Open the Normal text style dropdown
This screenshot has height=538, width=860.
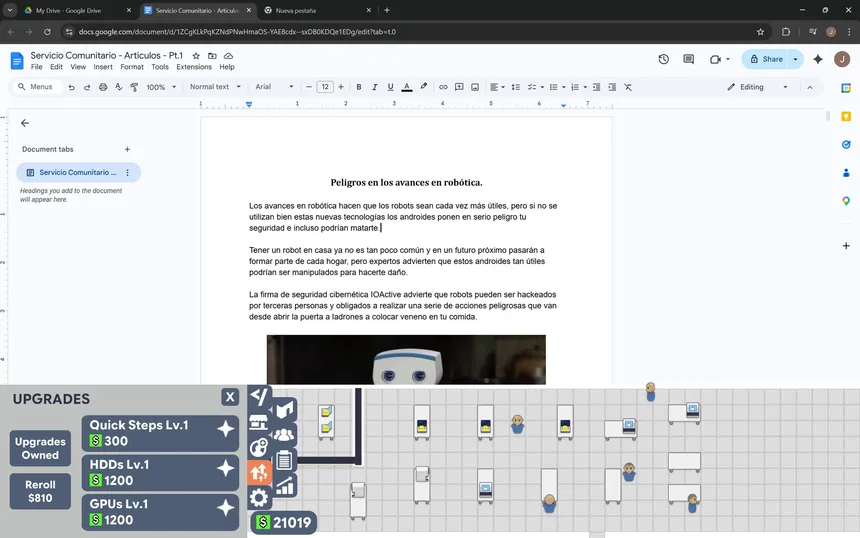click(215, 87)
